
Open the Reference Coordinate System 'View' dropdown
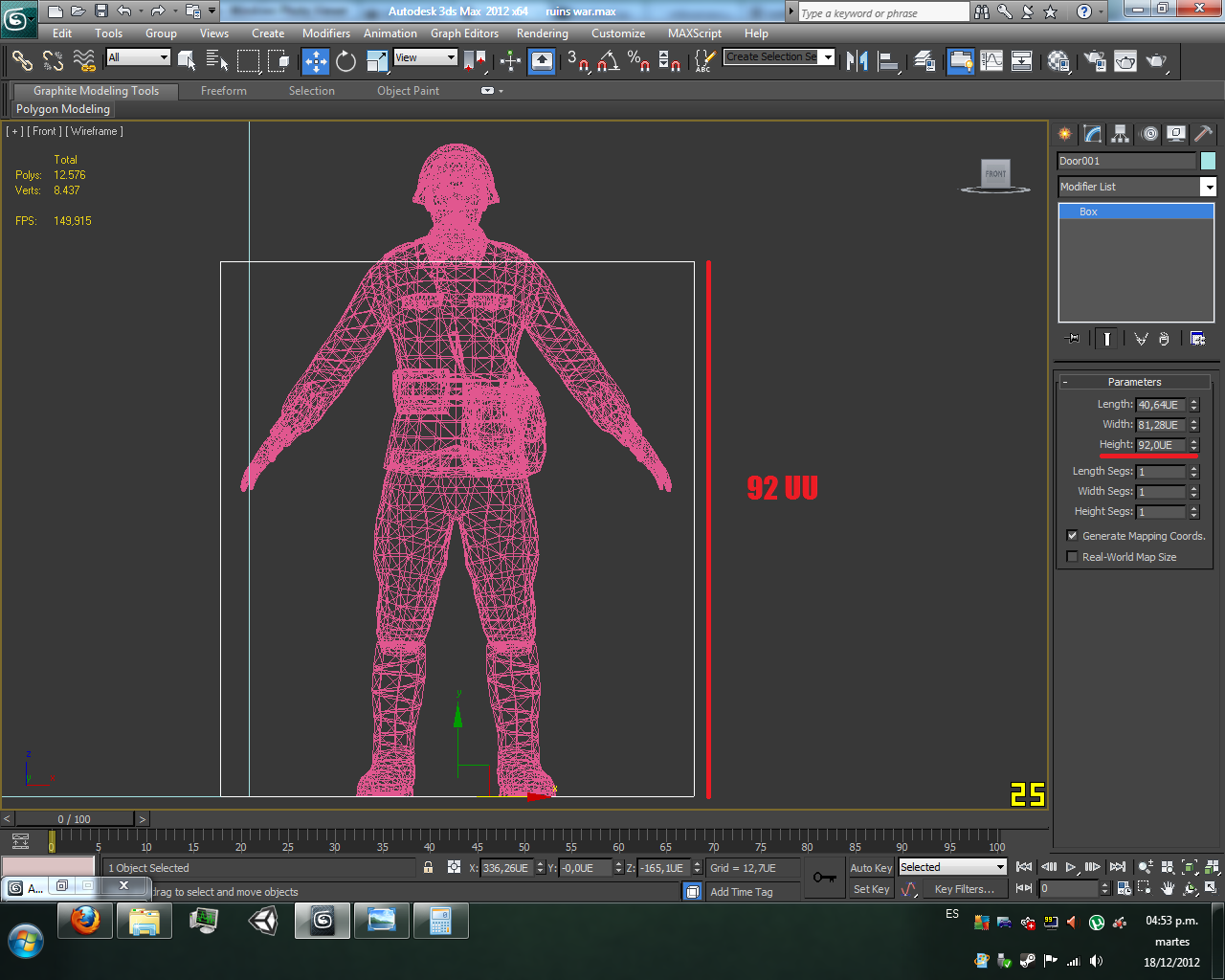(425, 57)
